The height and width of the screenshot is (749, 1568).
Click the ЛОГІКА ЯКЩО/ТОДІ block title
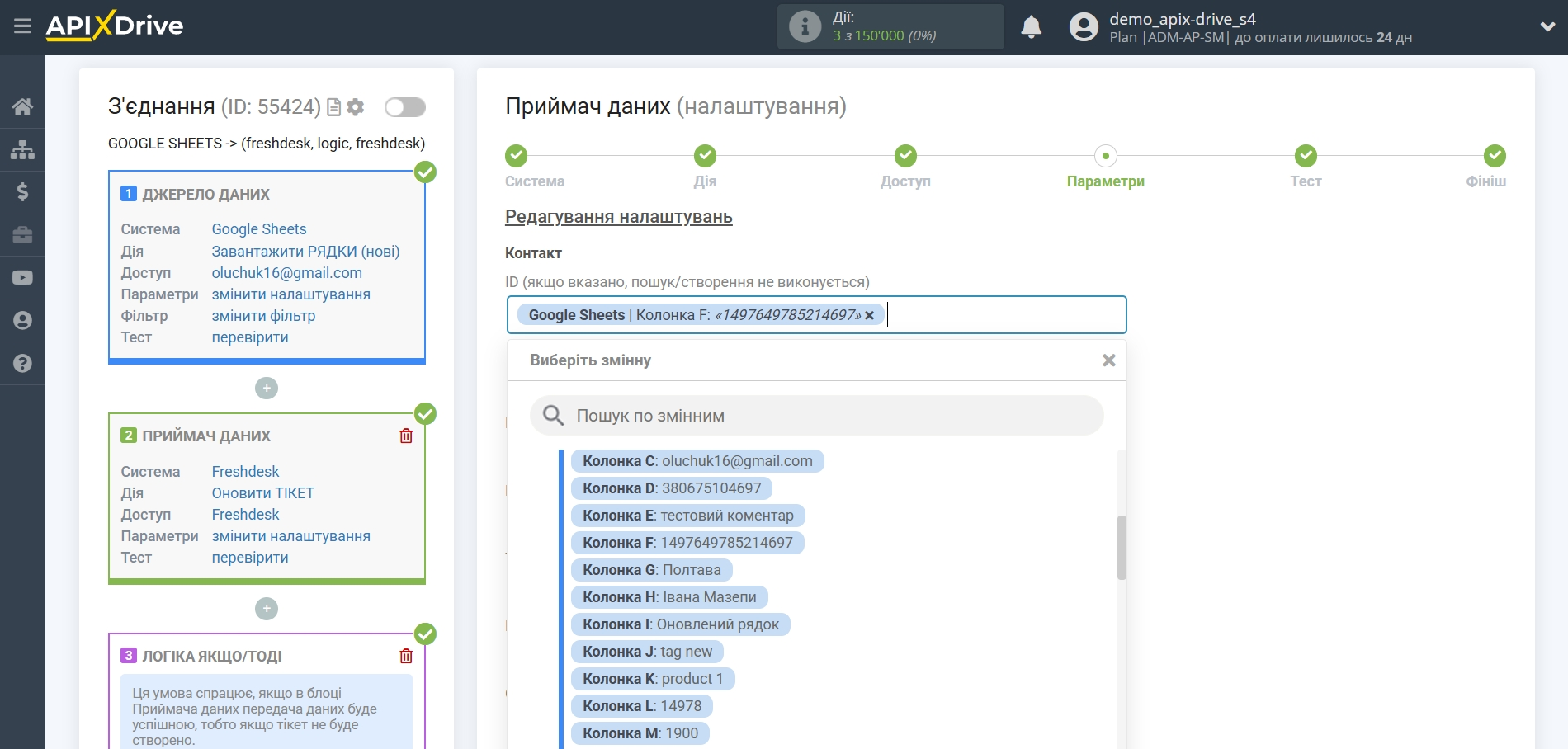pos(212,657)
